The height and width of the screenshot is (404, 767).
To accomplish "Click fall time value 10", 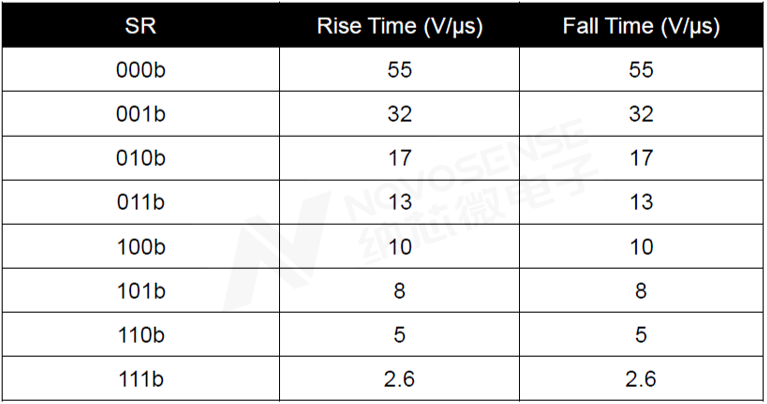I will pyautogui.click(x=641, y=247).
